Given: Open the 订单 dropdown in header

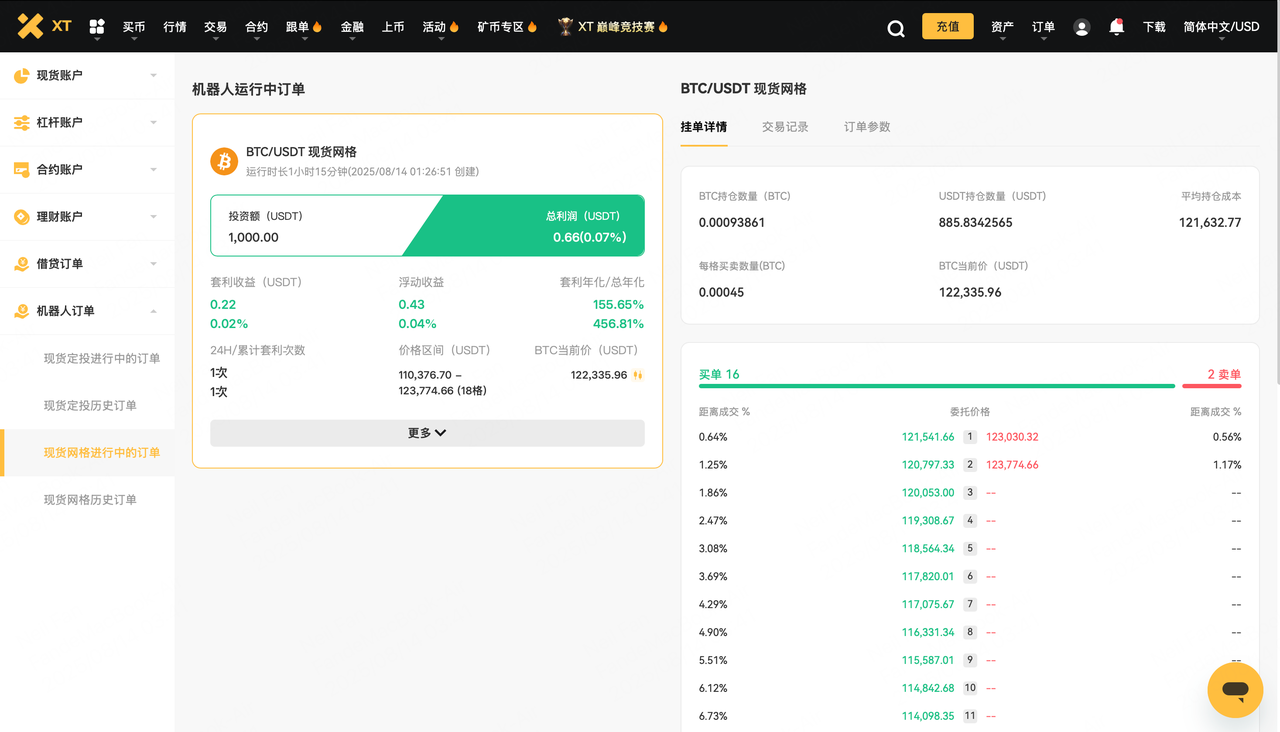Looking at the screenshot, I should click(x=1043, y=27).
